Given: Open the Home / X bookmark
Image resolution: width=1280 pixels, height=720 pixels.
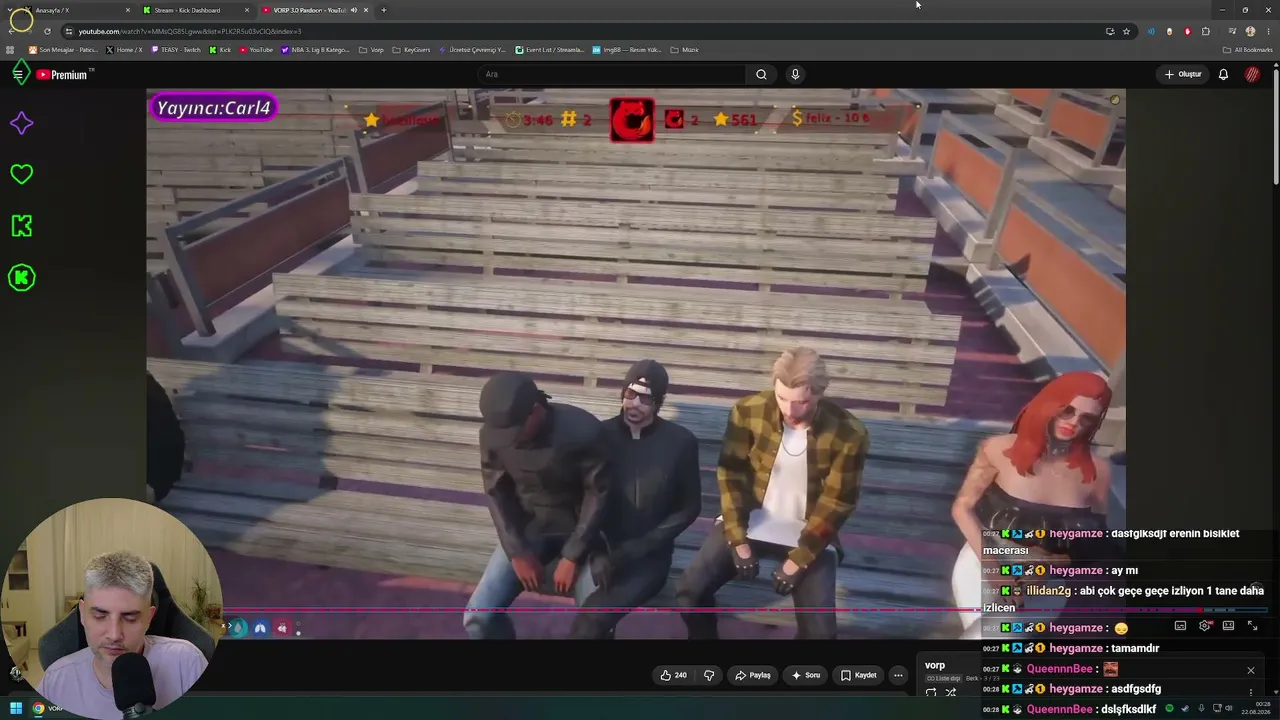Looking at the screenshot, I should click(x=124, y=49).
